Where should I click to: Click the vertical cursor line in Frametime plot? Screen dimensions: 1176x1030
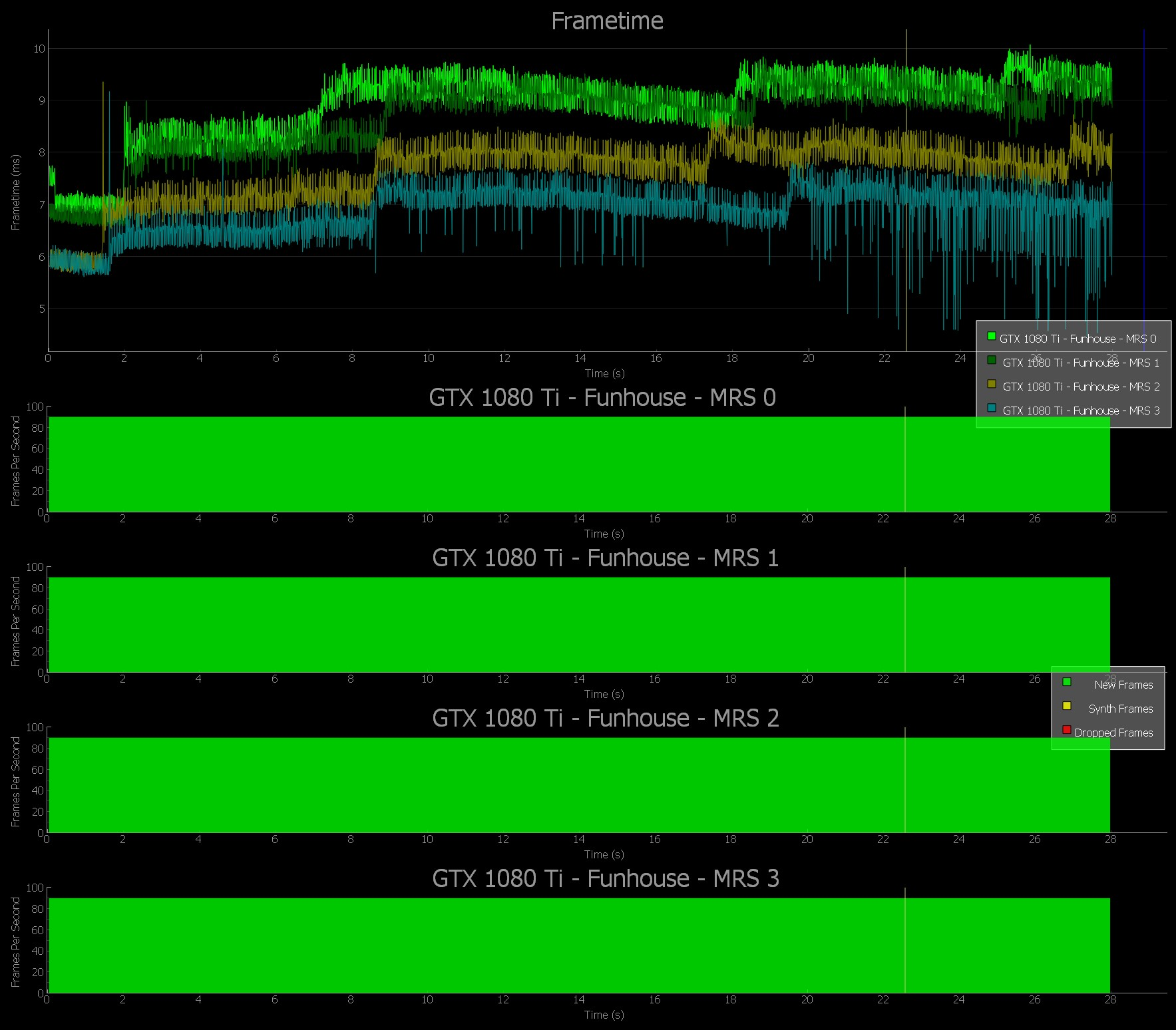point(906,200)
